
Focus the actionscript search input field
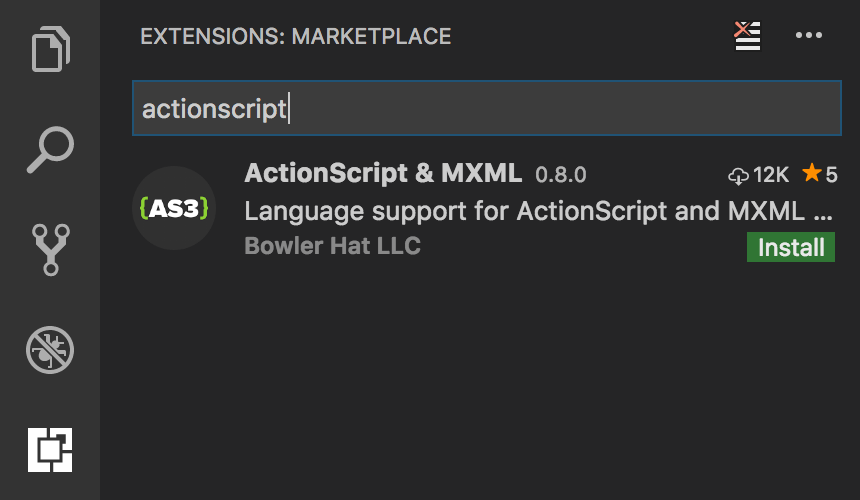click(x=487, y=108)
